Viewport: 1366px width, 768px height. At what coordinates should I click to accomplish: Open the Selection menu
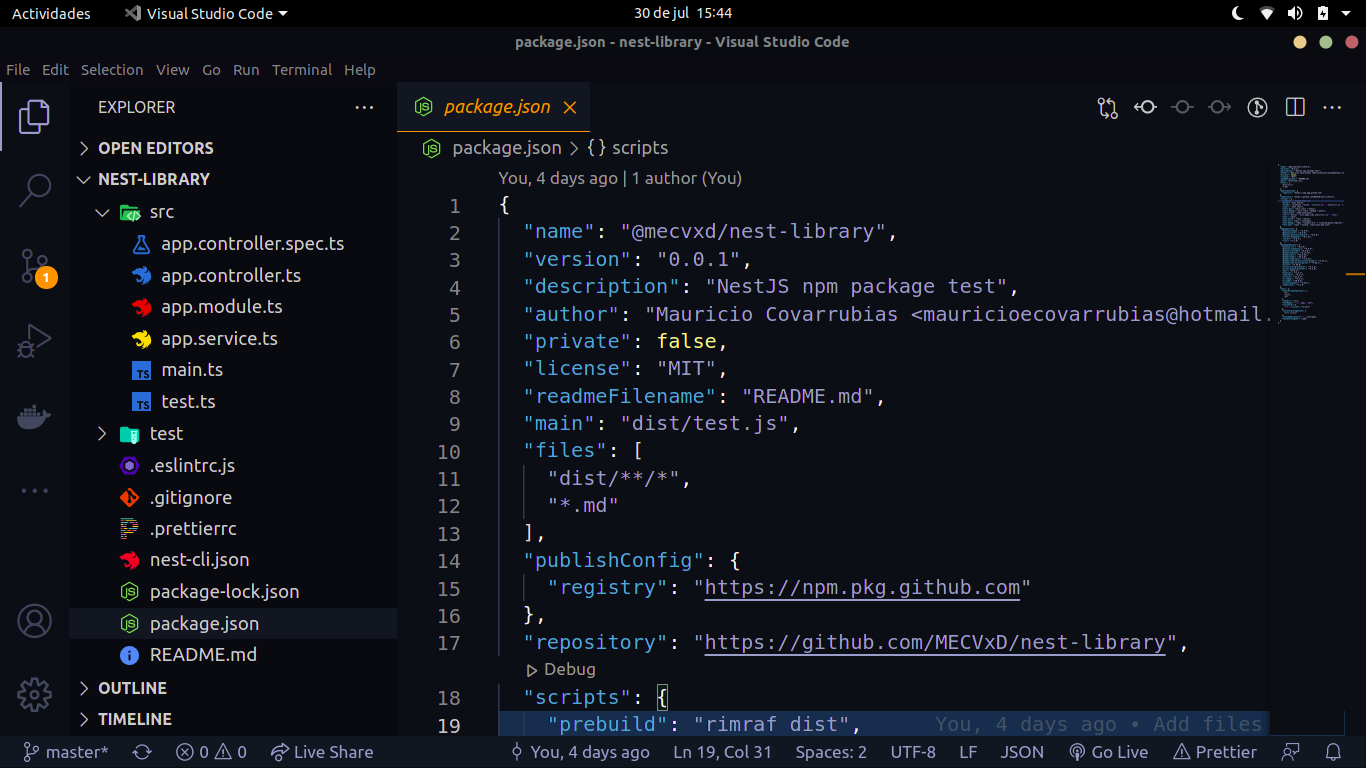112,70
